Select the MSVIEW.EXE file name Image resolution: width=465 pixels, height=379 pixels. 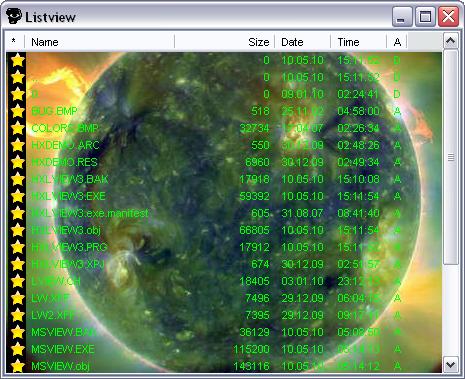(63, 349)
